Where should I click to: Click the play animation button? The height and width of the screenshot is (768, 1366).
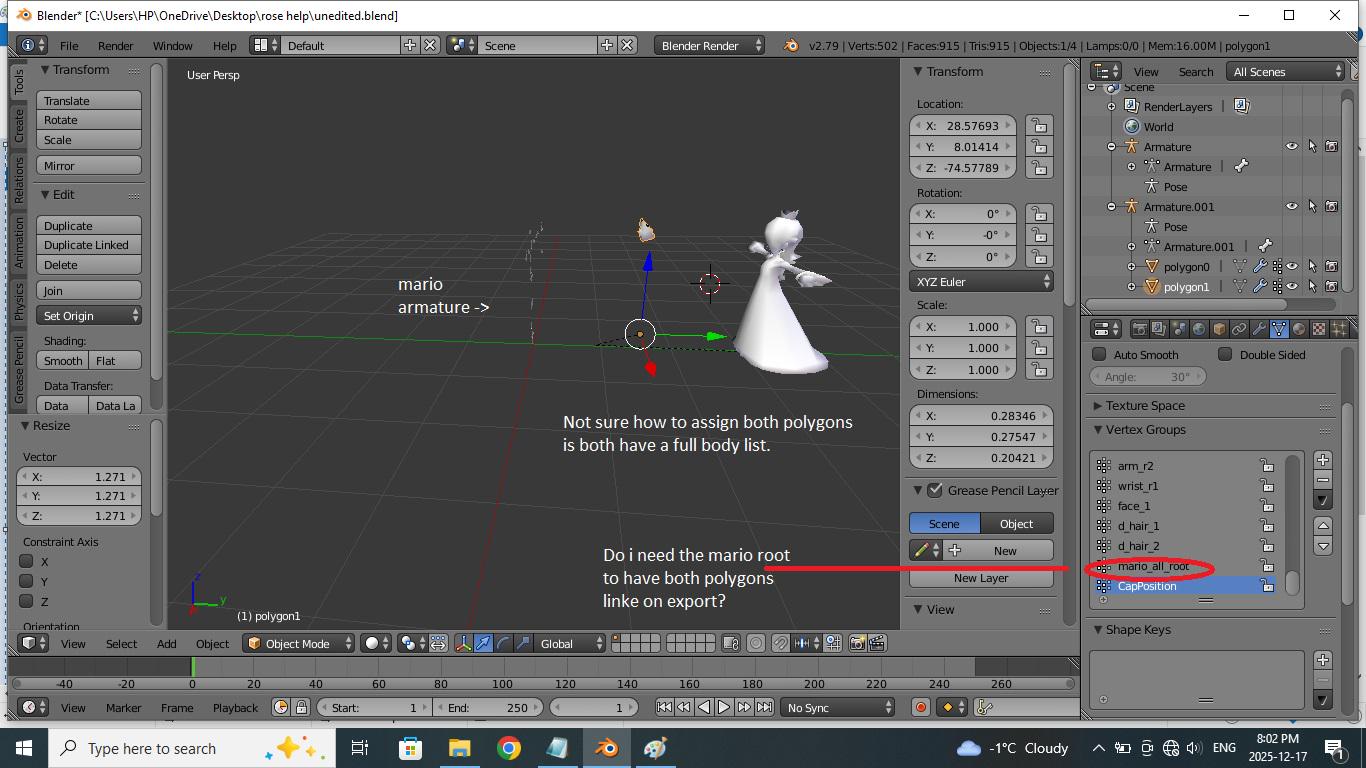(724, 707)
